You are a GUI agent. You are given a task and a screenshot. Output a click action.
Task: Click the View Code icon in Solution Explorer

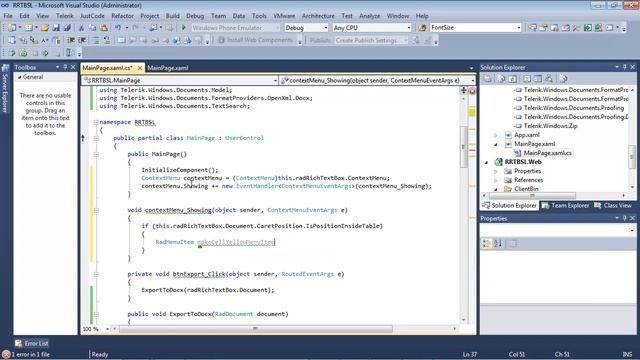click(x=527, y=79)
